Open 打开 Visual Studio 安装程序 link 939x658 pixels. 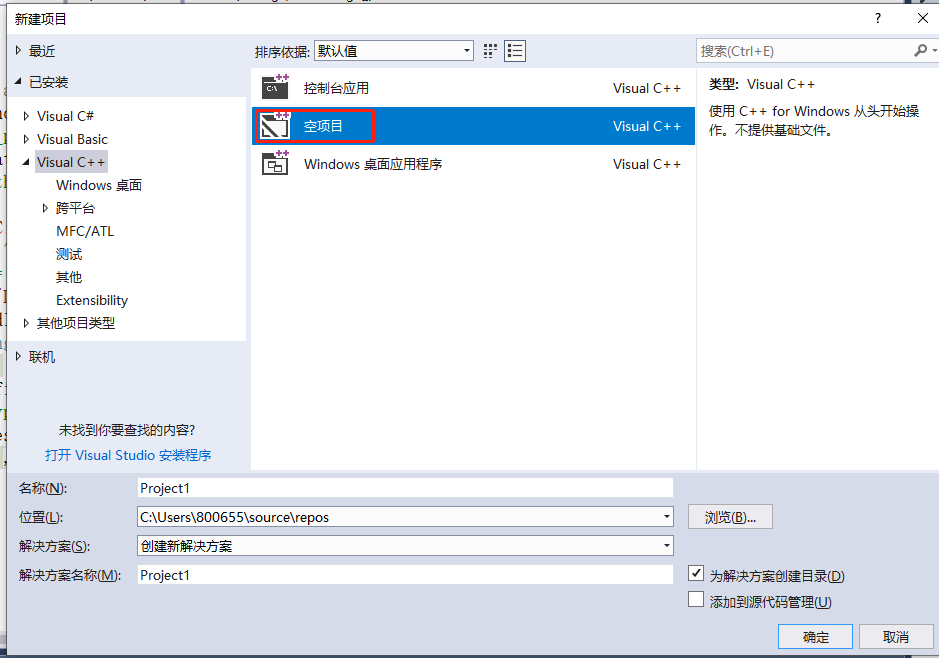click(x=128, y=455)
